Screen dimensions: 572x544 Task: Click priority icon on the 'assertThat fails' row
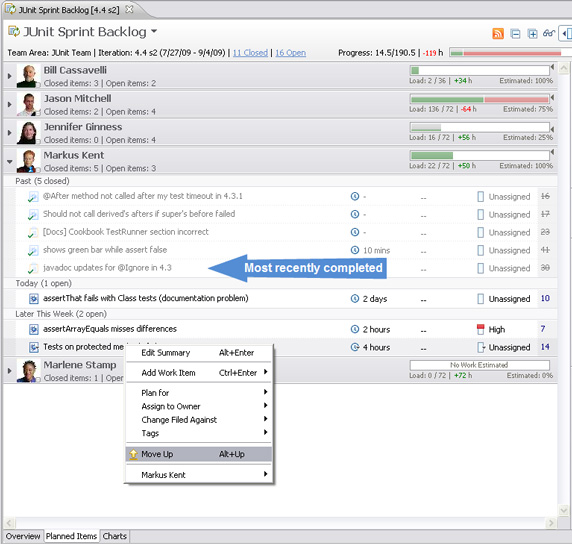(481, 299)
